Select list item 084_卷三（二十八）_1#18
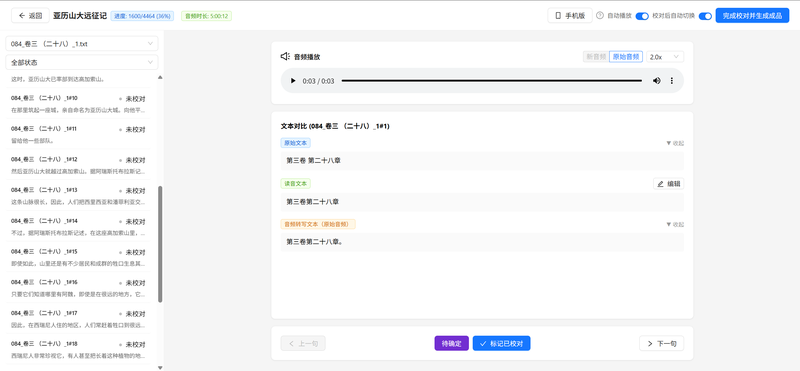Screen dimensions: 800x371 [x=78, y=349]
